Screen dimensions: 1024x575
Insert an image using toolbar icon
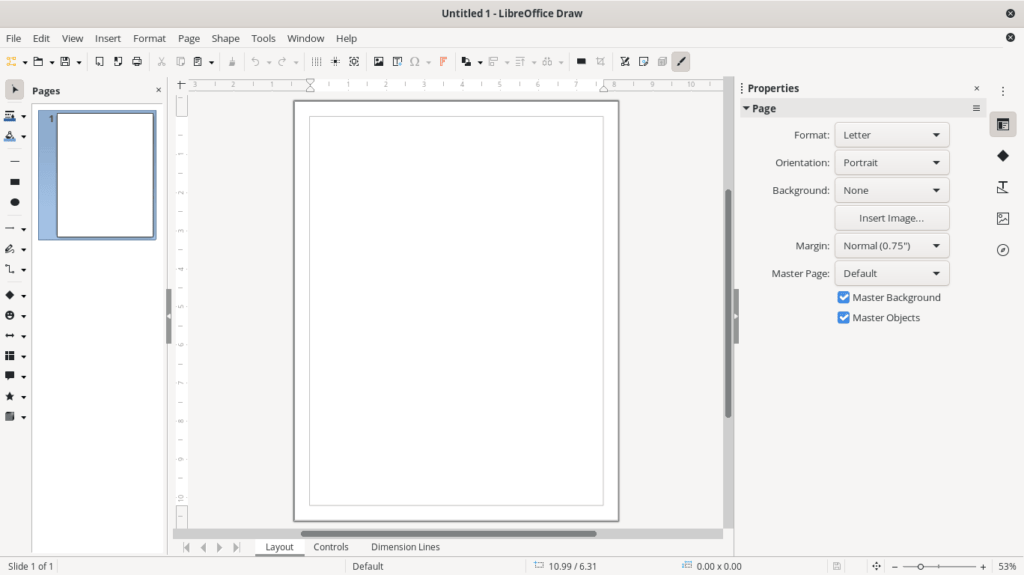379,62
